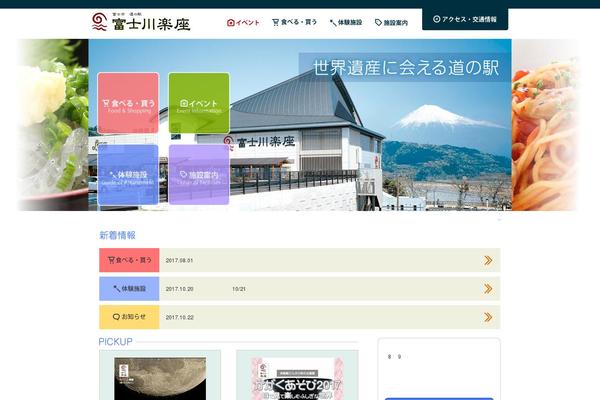
Task: Open the news arrow for 2017.10.22 entry
Action: pyautogui.click(x=488, y=317)
